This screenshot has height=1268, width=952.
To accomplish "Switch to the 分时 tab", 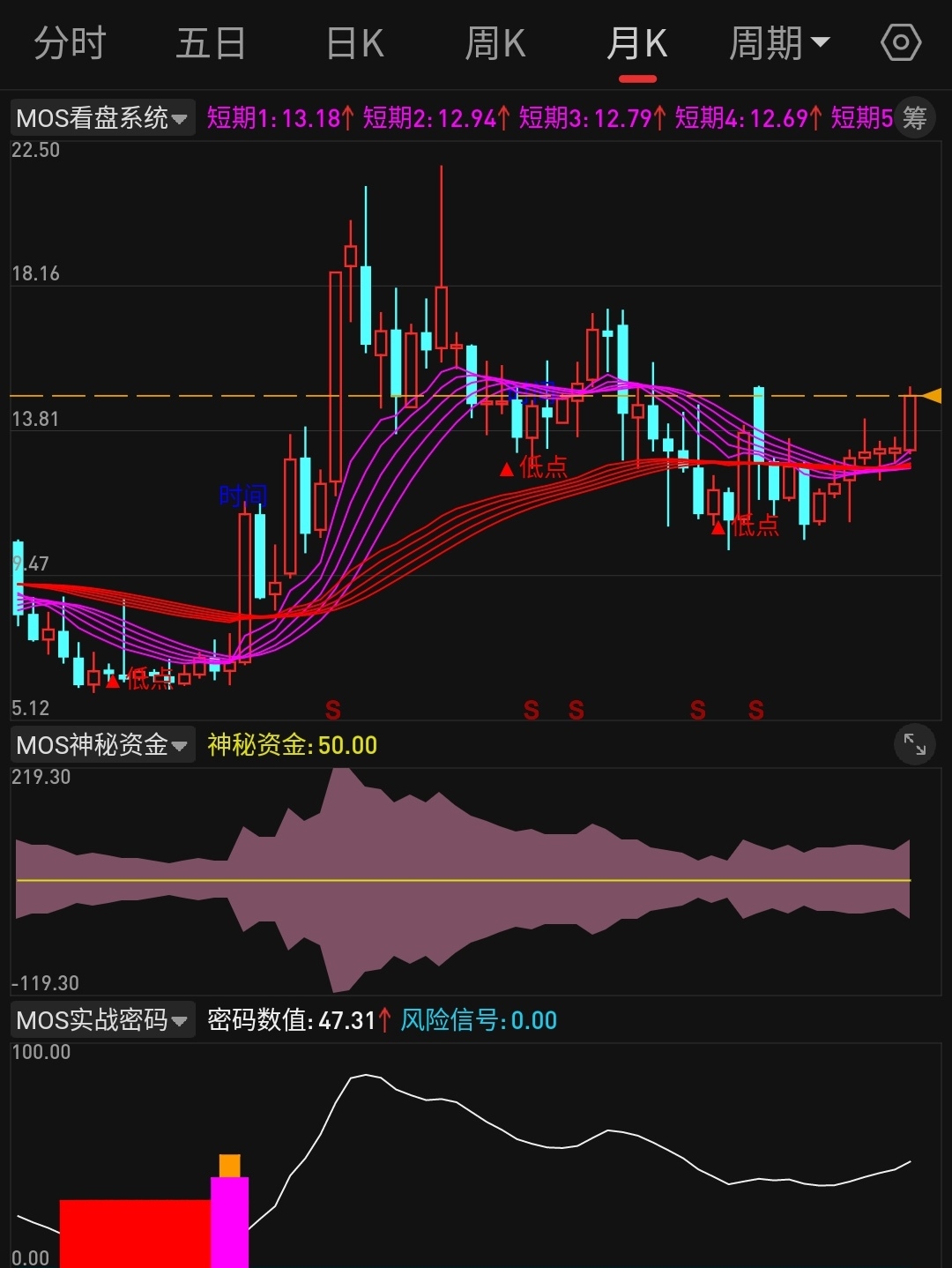I will pos(70,43).
